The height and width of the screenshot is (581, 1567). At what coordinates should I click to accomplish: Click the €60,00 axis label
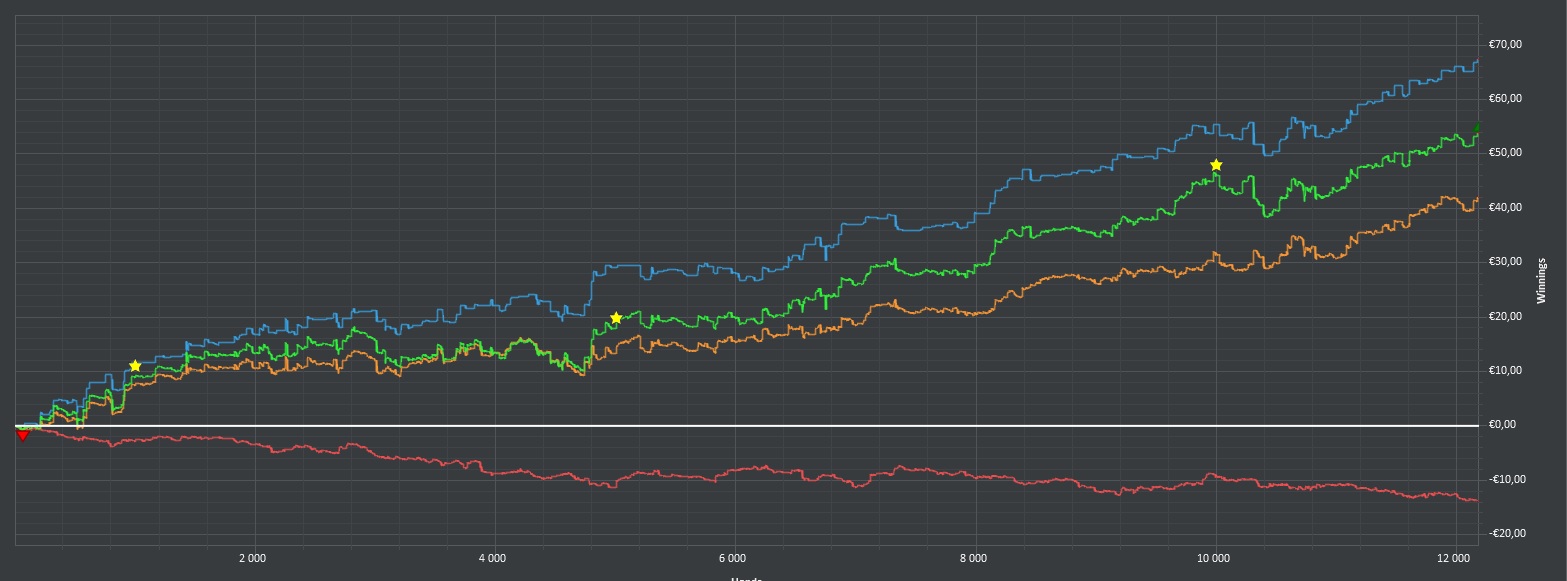pyautogui.click(x=1505, y=98)
